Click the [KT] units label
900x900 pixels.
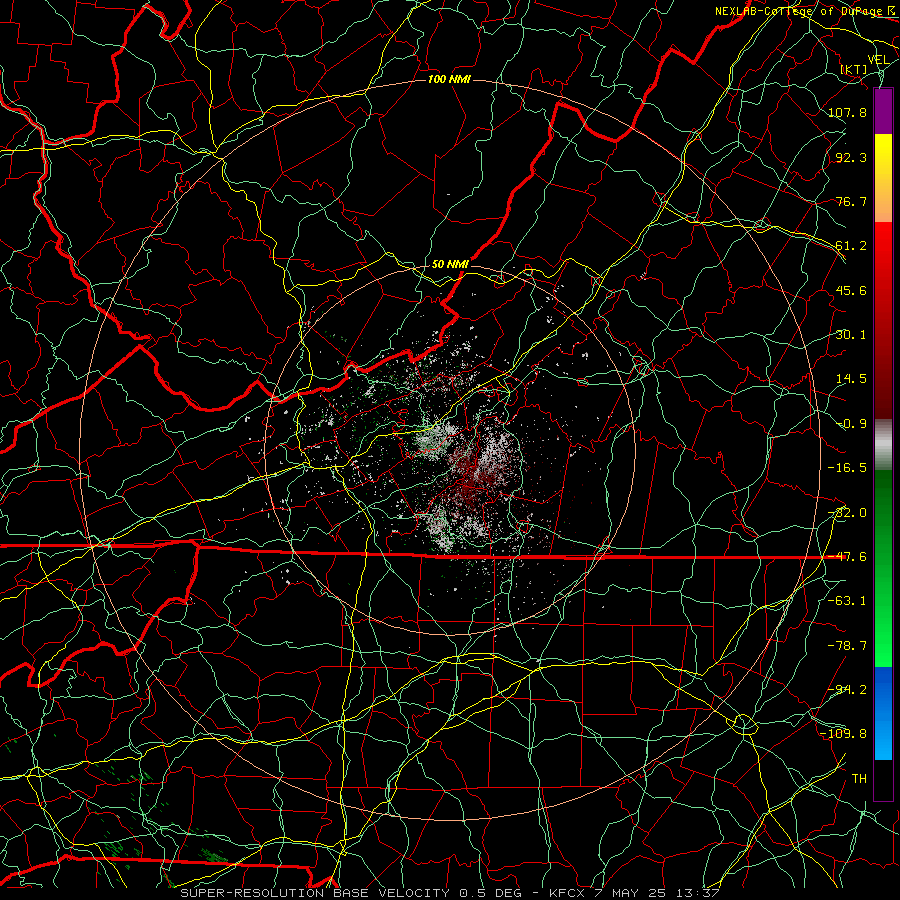tap(854, 69)
